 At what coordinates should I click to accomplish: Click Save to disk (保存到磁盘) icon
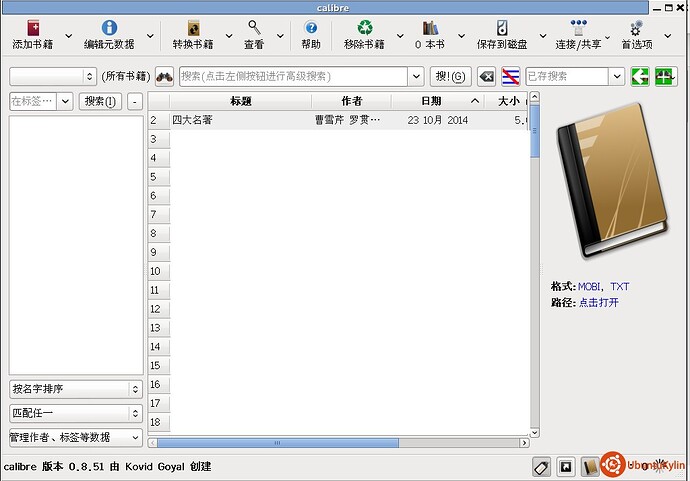tap(502, 28)
